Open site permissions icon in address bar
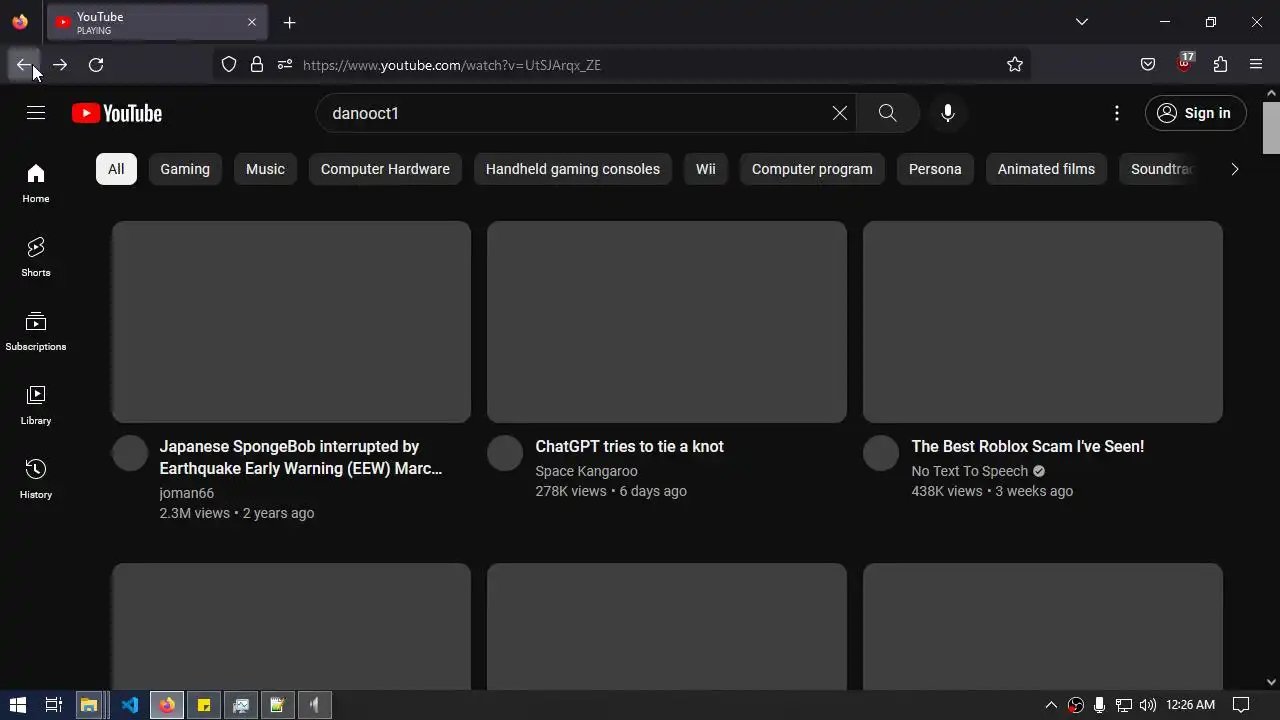1280x720 pixels. click(x=285, y=65)
